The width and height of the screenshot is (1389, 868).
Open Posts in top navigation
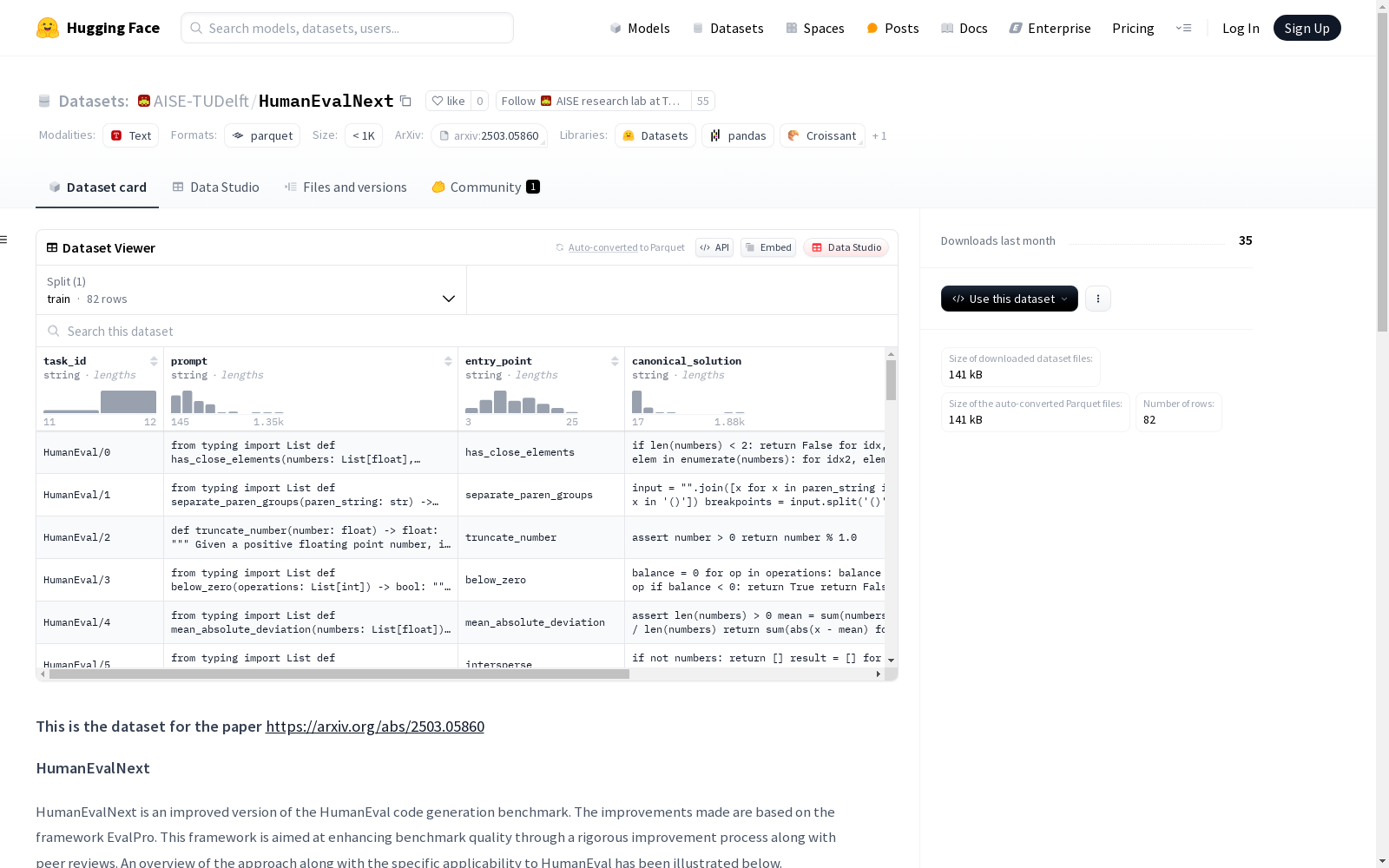(892, 28)
